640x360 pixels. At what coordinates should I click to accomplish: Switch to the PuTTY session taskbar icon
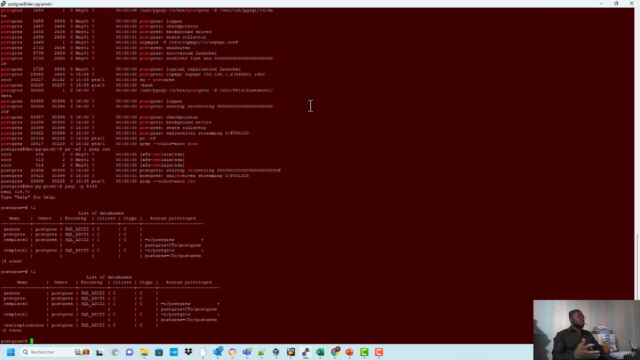[x=305, y=352]
